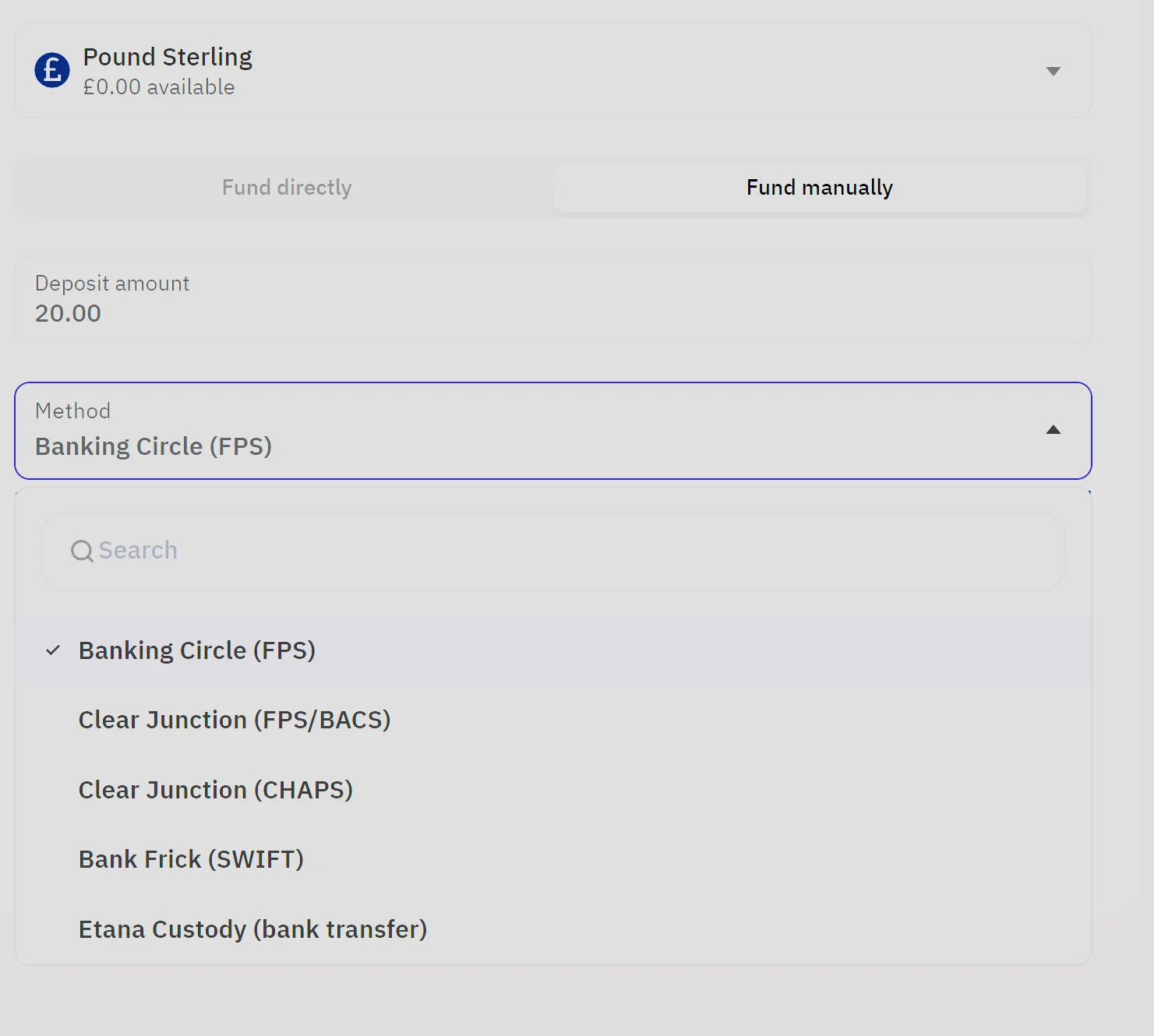Screen dimensions: 1154x1036
Task: Click the Pound Sterling currency icon
Action: [52, 70]
